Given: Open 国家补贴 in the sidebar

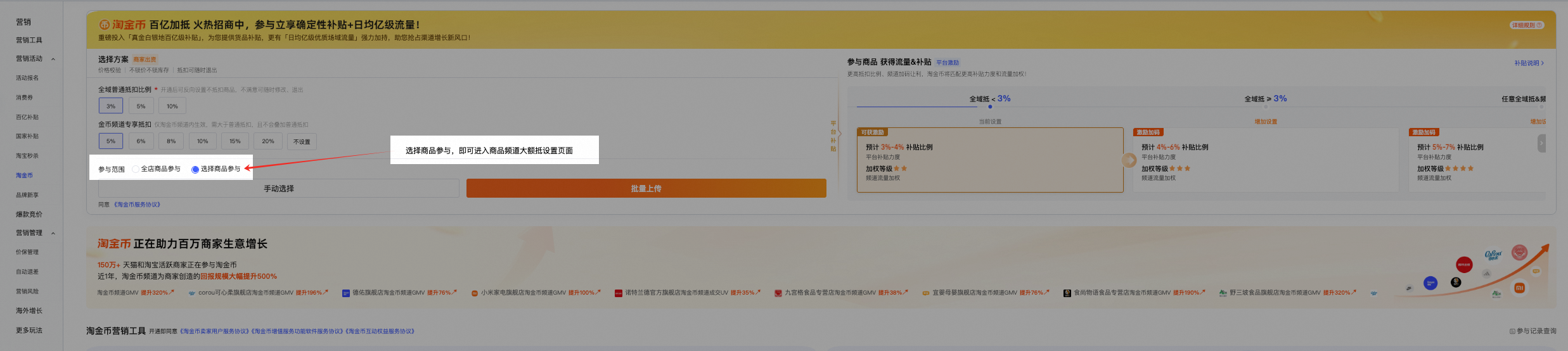Looking at the screenshot, I should click(27, 136).
